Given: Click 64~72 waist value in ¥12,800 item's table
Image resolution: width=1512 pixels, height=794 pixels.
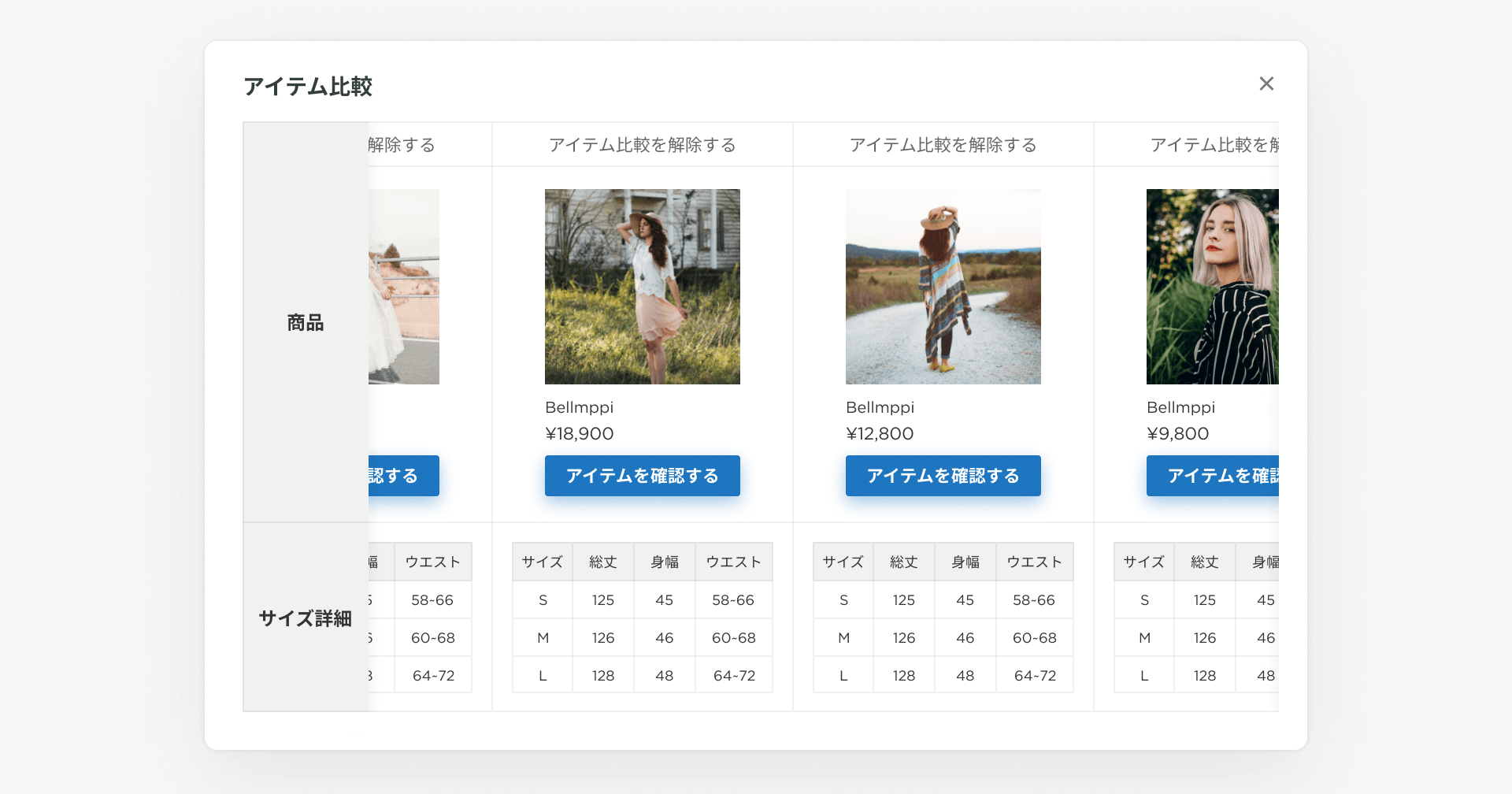Looking at the screenshot, I should (1035, 676).
